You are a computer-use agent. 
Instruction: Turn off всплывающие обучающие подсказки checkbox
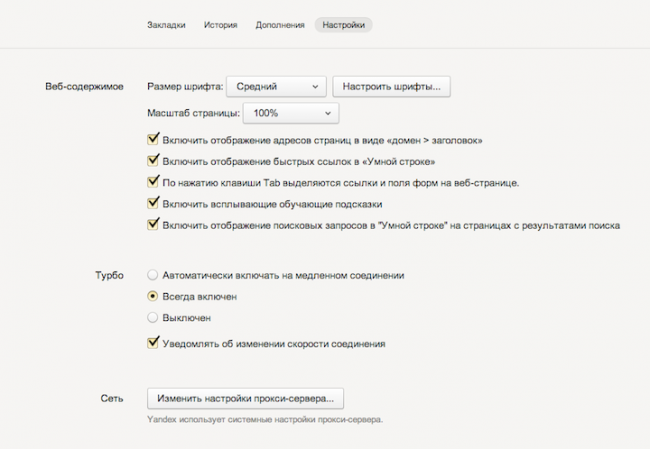click(x=153, y=204)
